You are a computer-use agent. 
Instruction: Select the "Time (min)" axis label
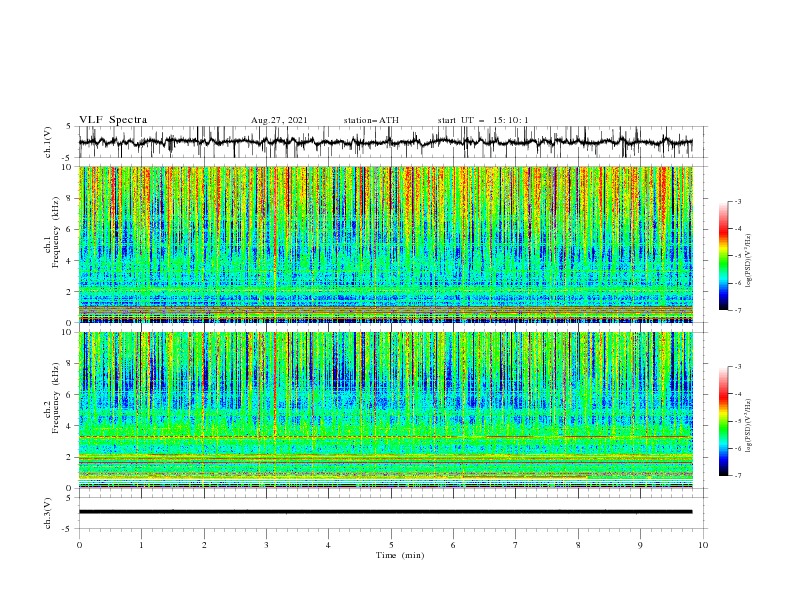400,555
